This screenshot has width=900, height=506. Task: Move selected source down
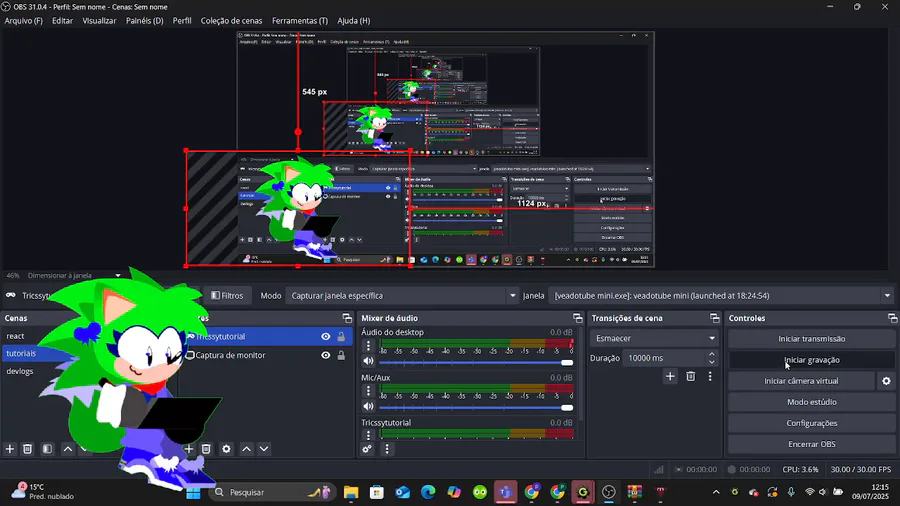264,449
